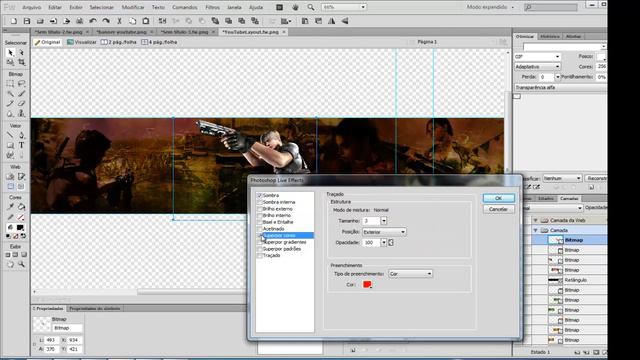The image size is (640, 360).
Task: Click Cancelar in Photoshop Live Effects dialog
Action: [x=498, y=209]
